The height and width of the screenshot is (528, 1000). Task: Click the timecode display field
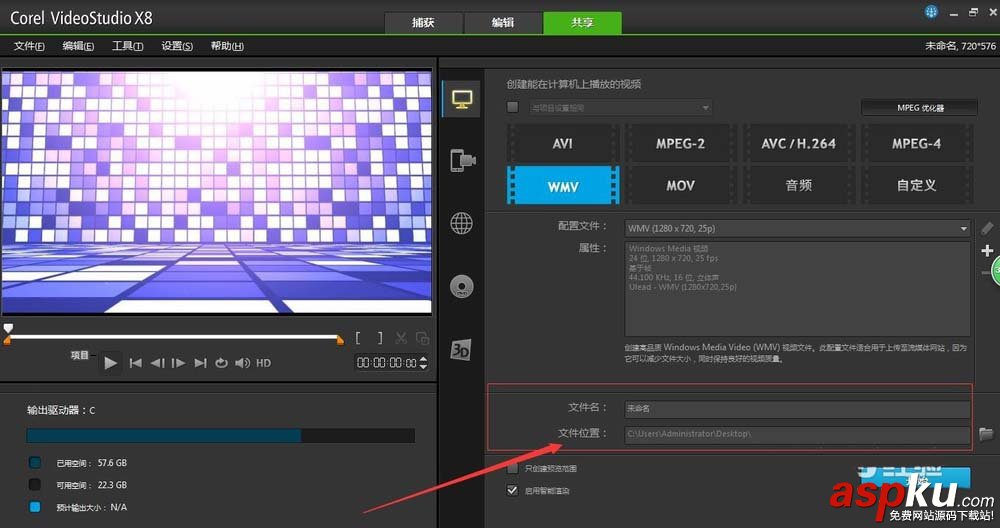pos(386,363)
